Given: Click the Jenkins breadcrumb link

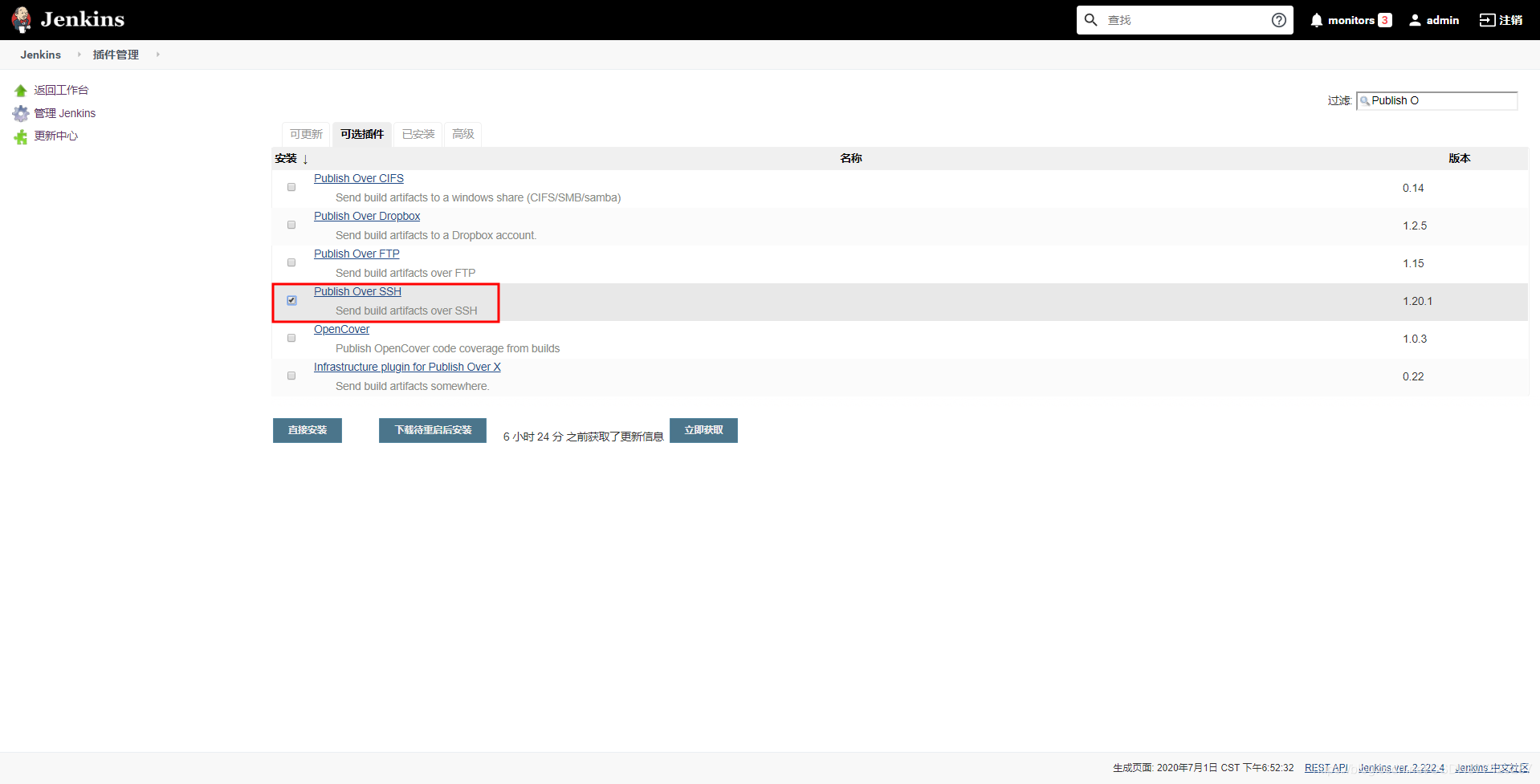Looking at the screenshot, I should tap(41, 55).
